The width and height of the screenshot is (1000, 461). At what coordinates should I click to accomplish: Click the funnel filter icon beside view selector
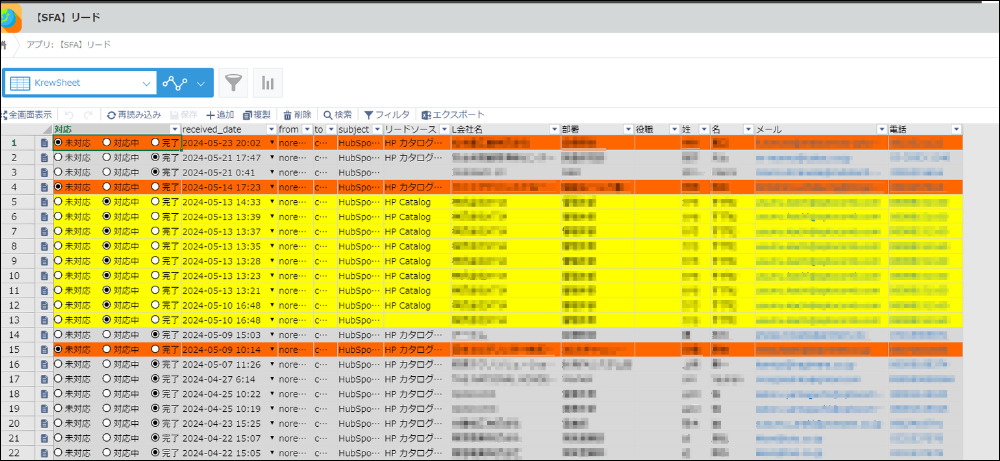(233, 82)
